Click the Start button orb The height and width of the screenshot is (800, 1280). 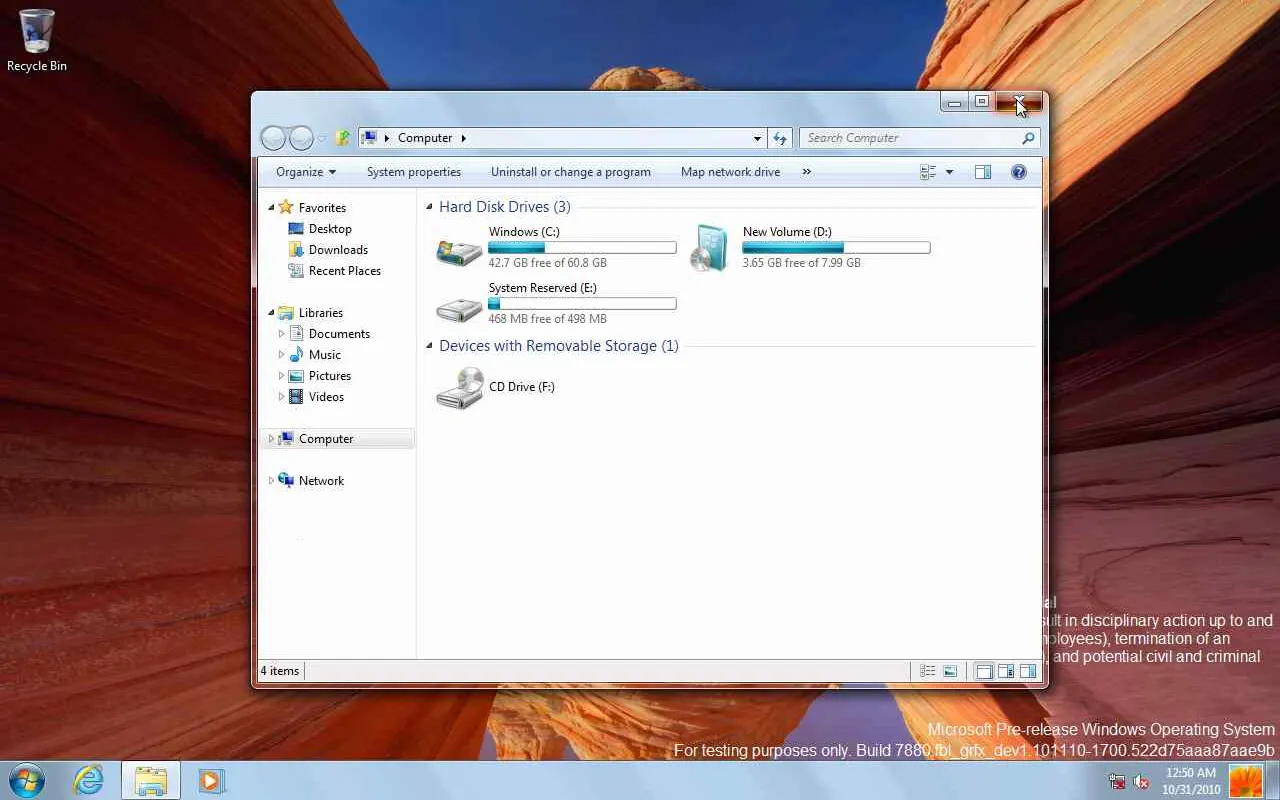26,779
